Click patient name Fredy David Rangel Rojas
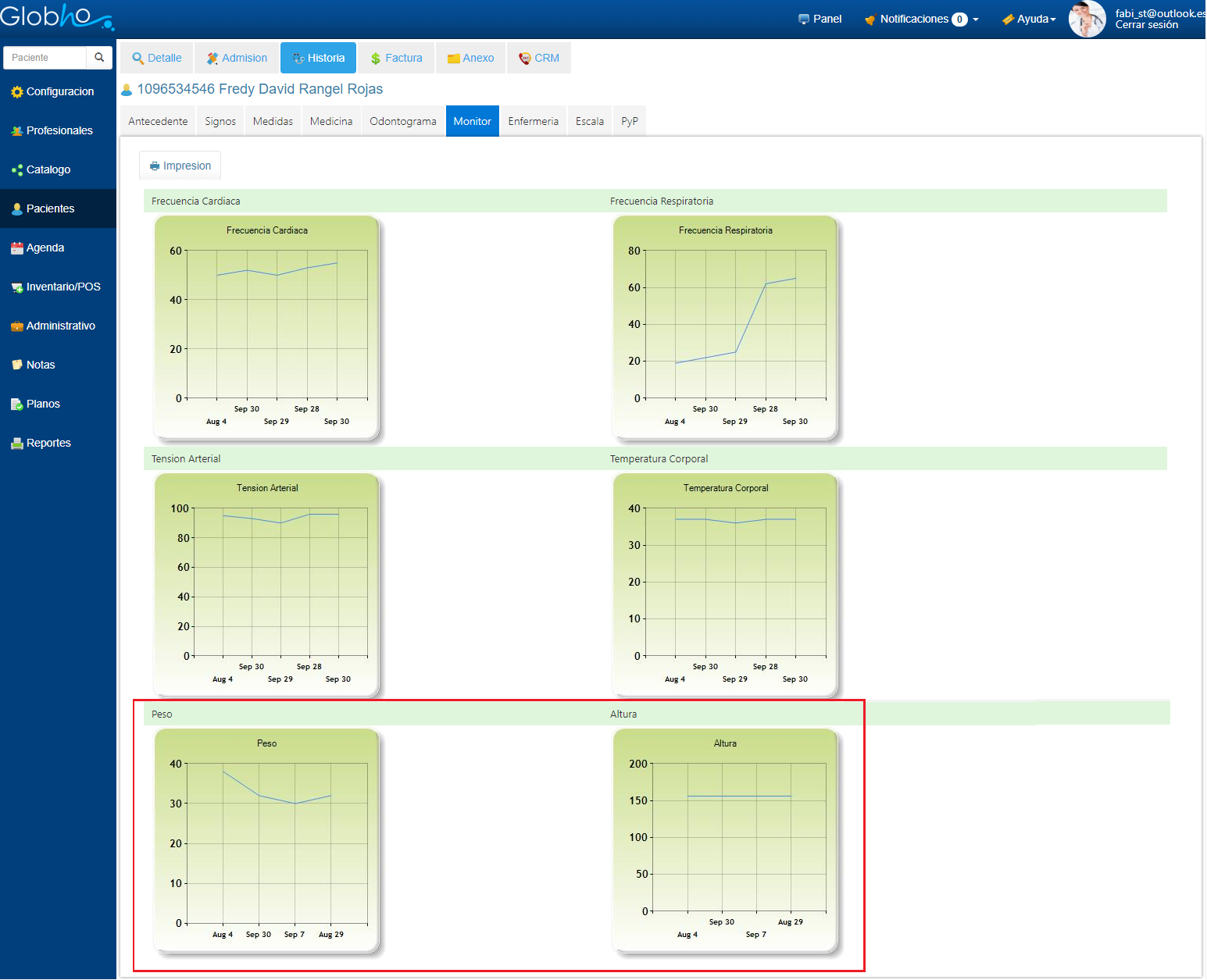This screenshot has height=980, width=1207. (x=301, y=89)
